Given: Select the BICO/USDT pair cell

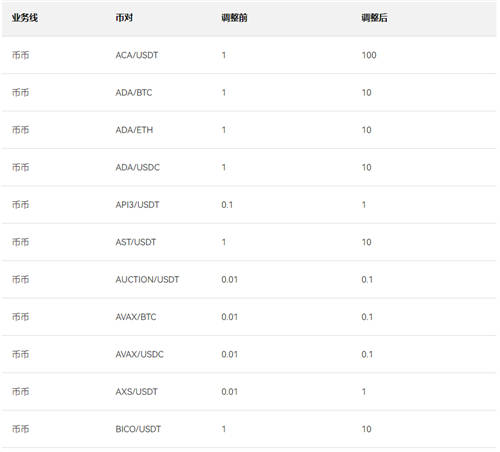Looking at the screenshot, I should [x=138, y=429].
